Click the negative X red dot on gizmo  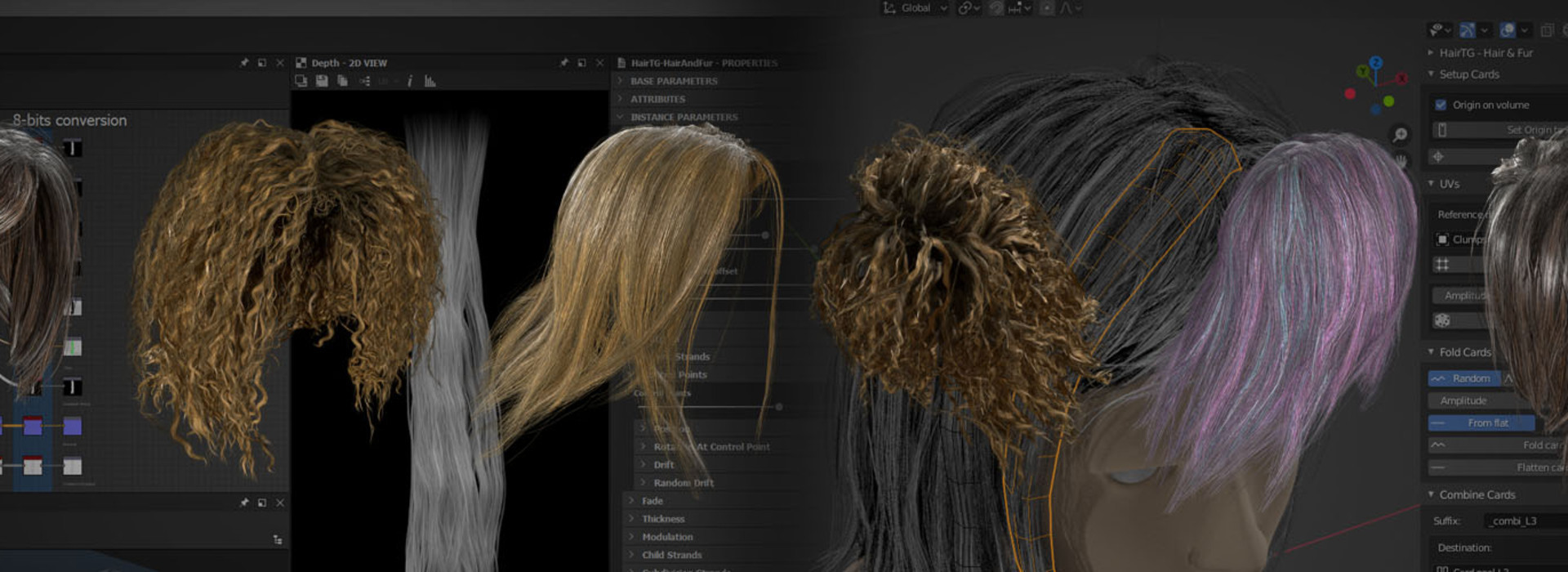[1350, 93]
